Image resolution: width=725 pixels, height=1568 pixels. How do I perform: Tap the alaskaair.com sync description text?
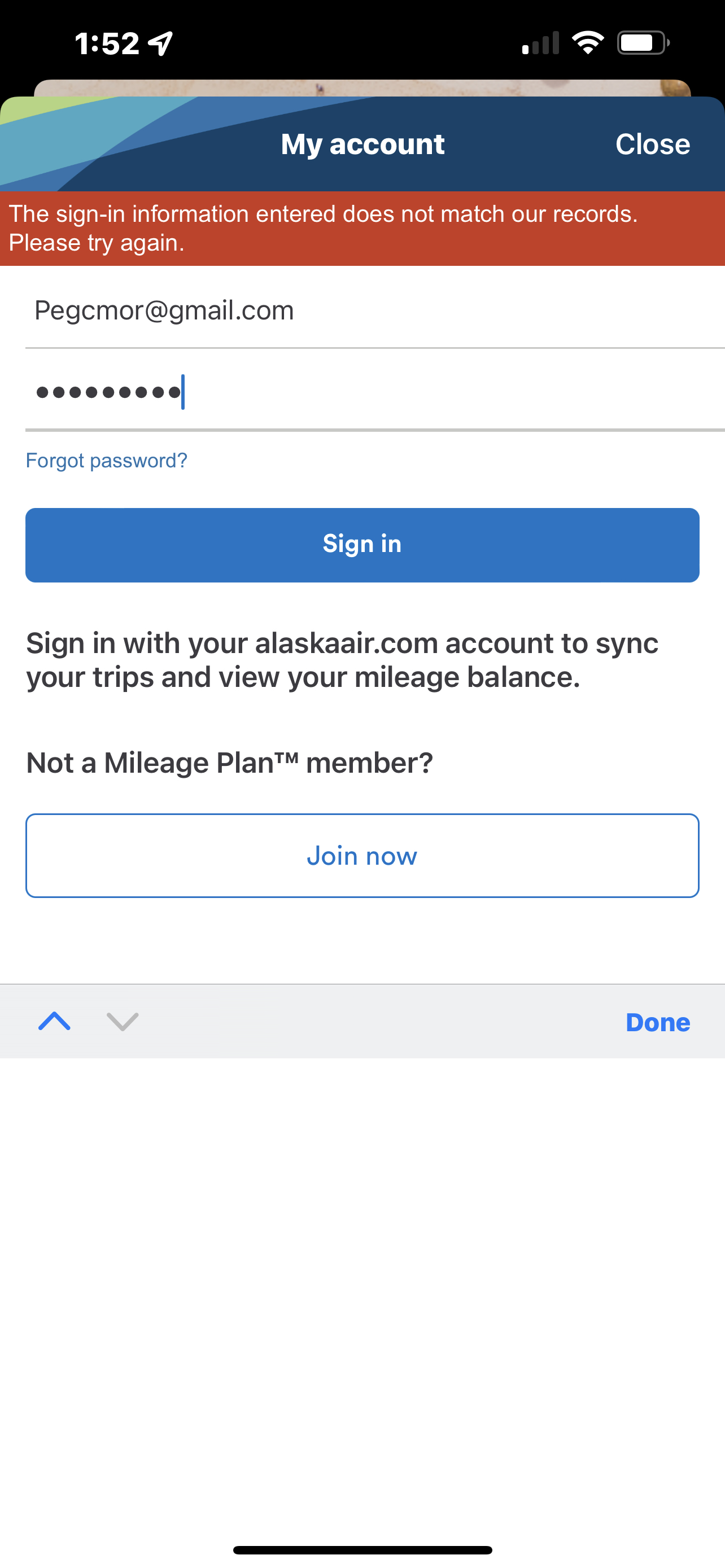342,660
